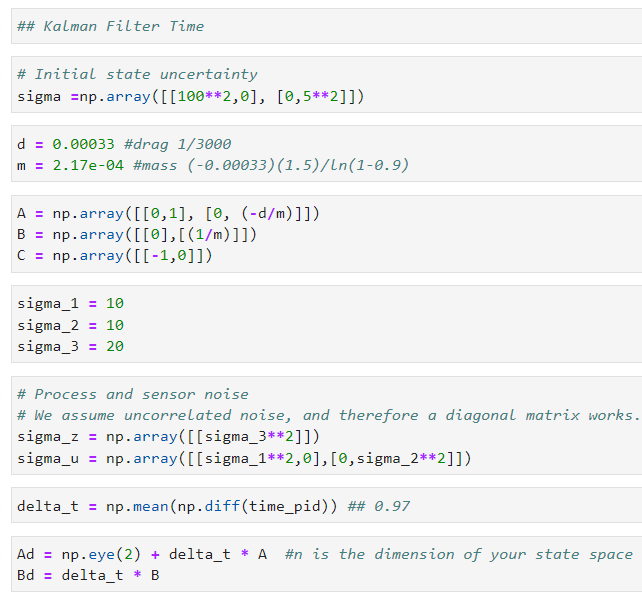This screenshot has width=642, height=603.
Task: Click the sigma_1 = 10 line
Action: point(70,303)
